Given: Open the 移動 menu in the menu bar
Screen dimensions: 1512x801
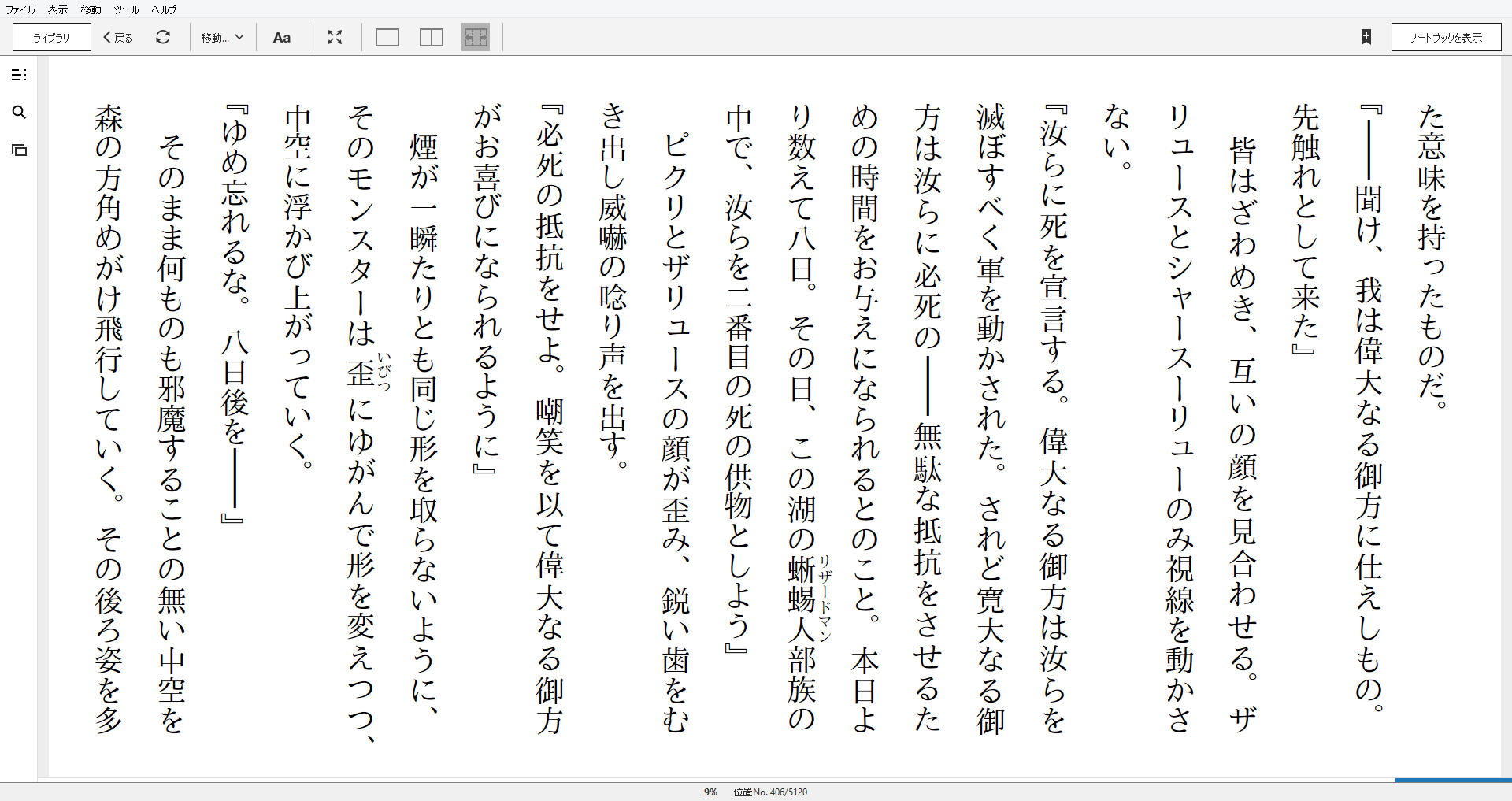Looking at the screenshot, I should pyautogui.click(x=91, y=9).
